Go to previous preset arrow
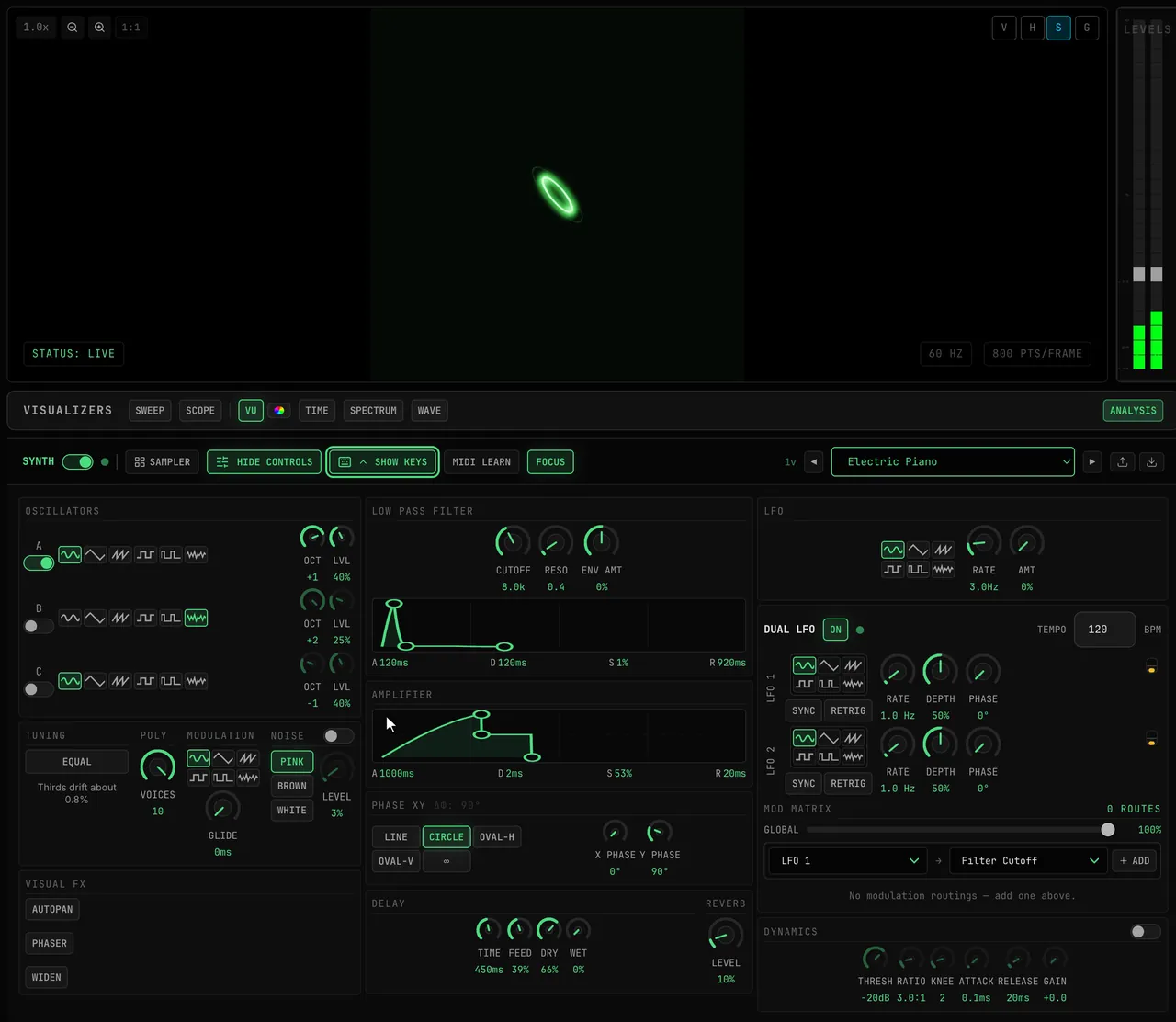Image resolution: width=1176 pixels, height=1022 pixels. 813,462
